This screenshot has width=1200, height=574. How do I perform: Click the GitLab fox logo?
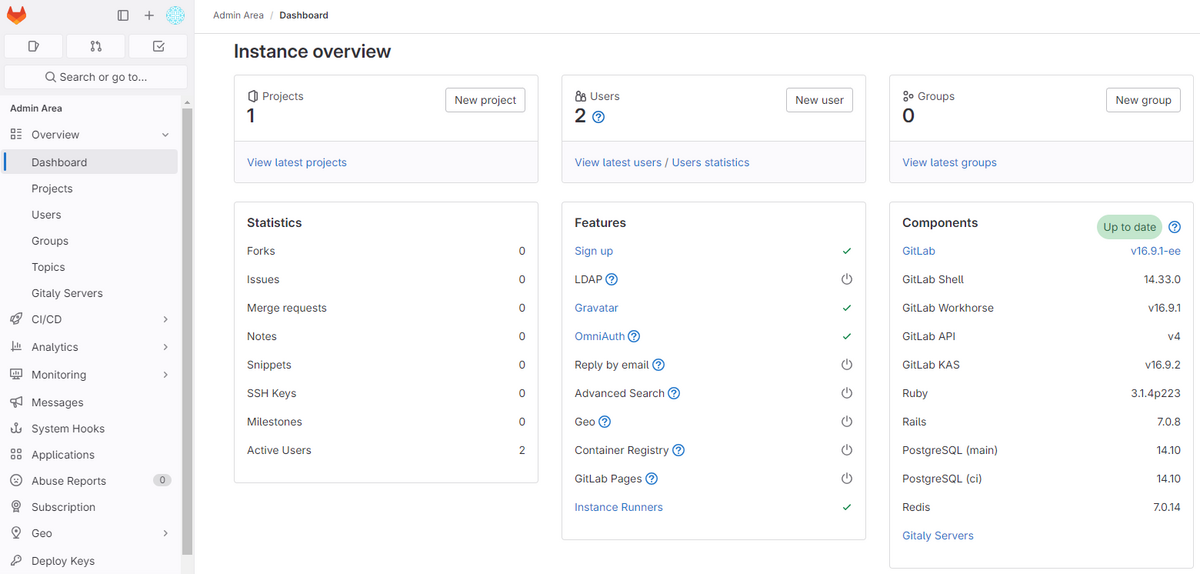(17, 15)
